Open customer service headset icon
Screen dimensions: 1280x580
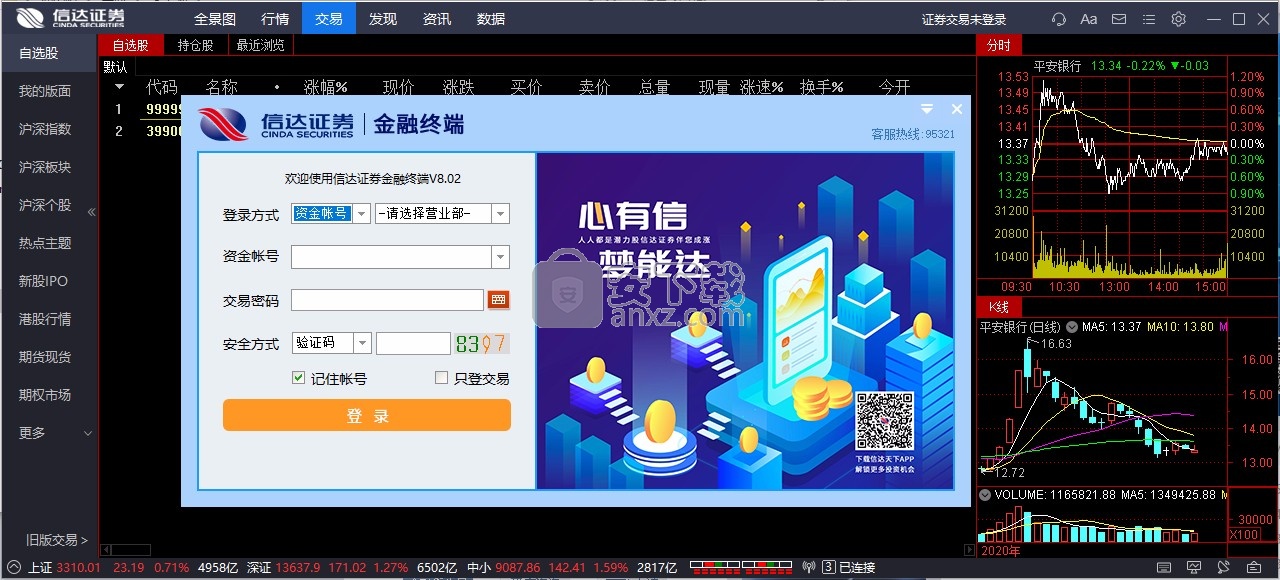(x=1059, y=19)
